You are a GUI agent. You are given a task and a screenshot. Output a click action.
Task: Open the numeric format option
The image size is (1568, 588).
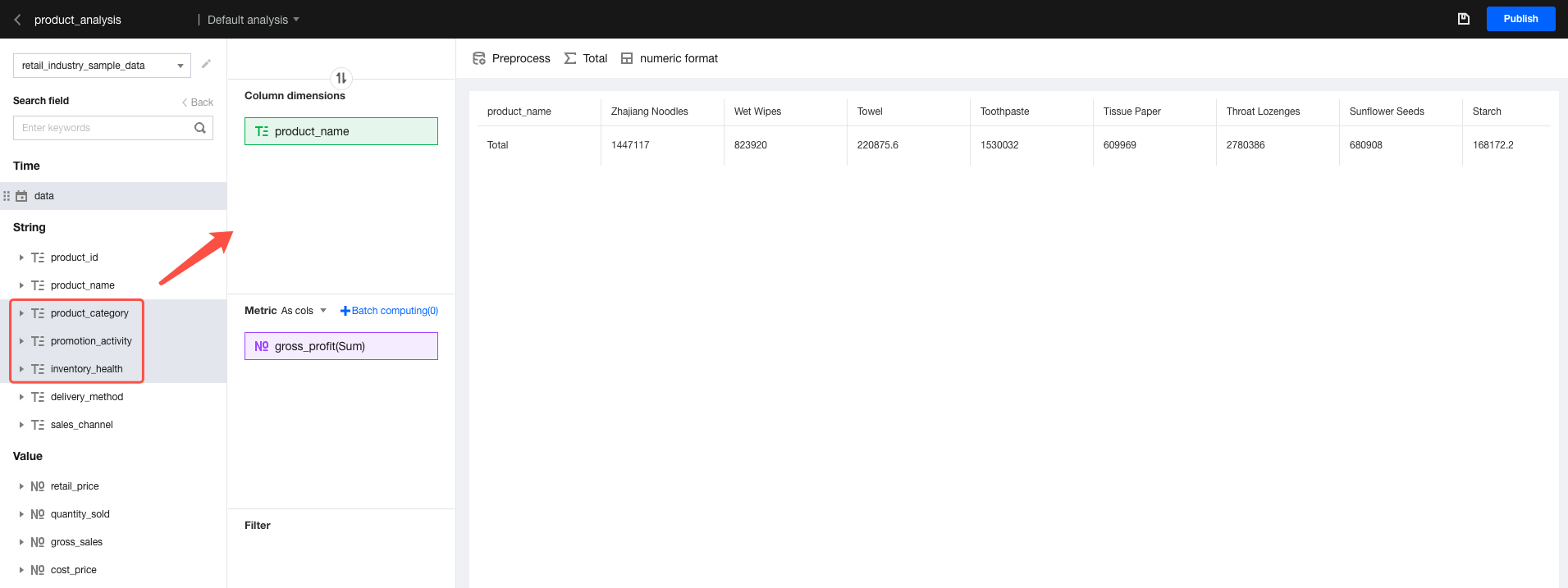click(670, 58)
